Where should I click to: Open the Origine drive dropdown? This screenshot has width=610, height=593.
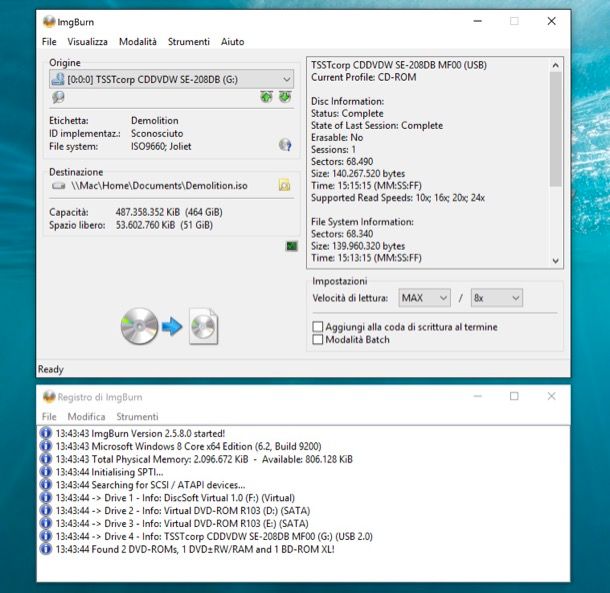(x=286, y=78)
